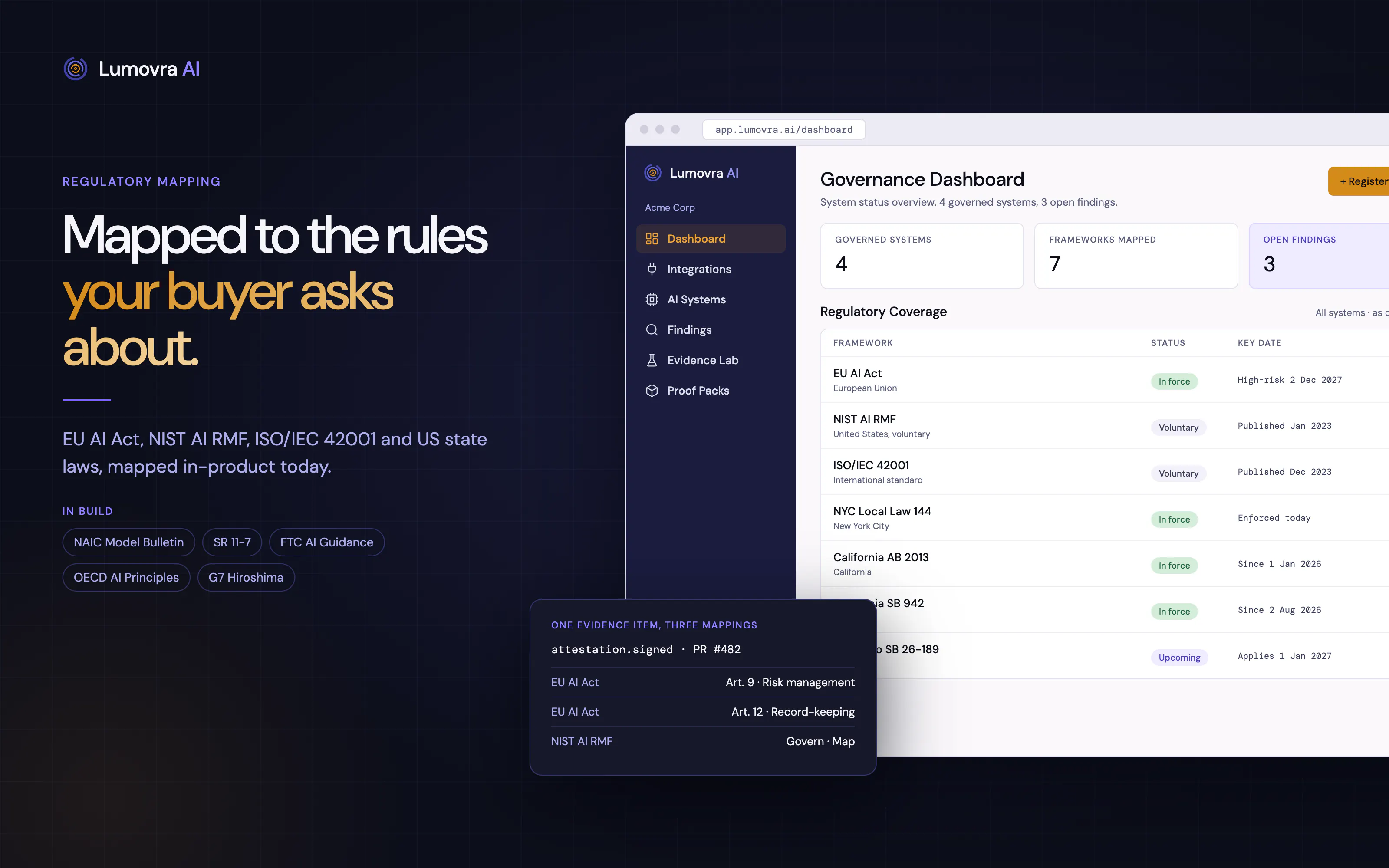Click the Upcoming status badge
This screenshot has height=868, width=1389.
(1179, 658)
